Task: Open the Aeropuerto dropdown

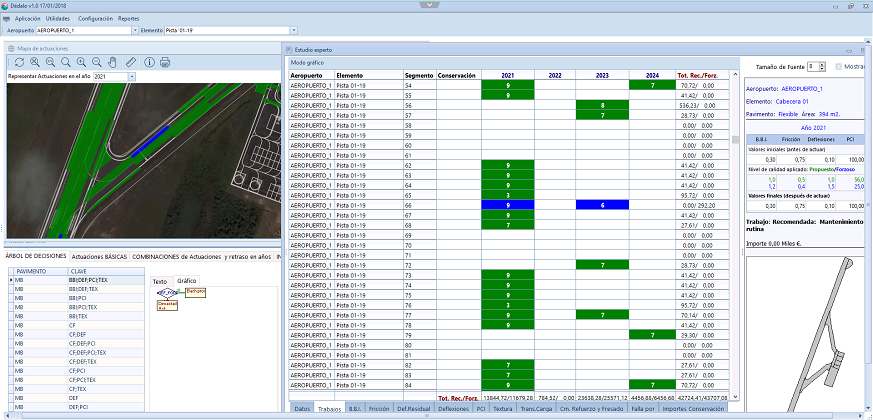Action: (x=133, y=31)
